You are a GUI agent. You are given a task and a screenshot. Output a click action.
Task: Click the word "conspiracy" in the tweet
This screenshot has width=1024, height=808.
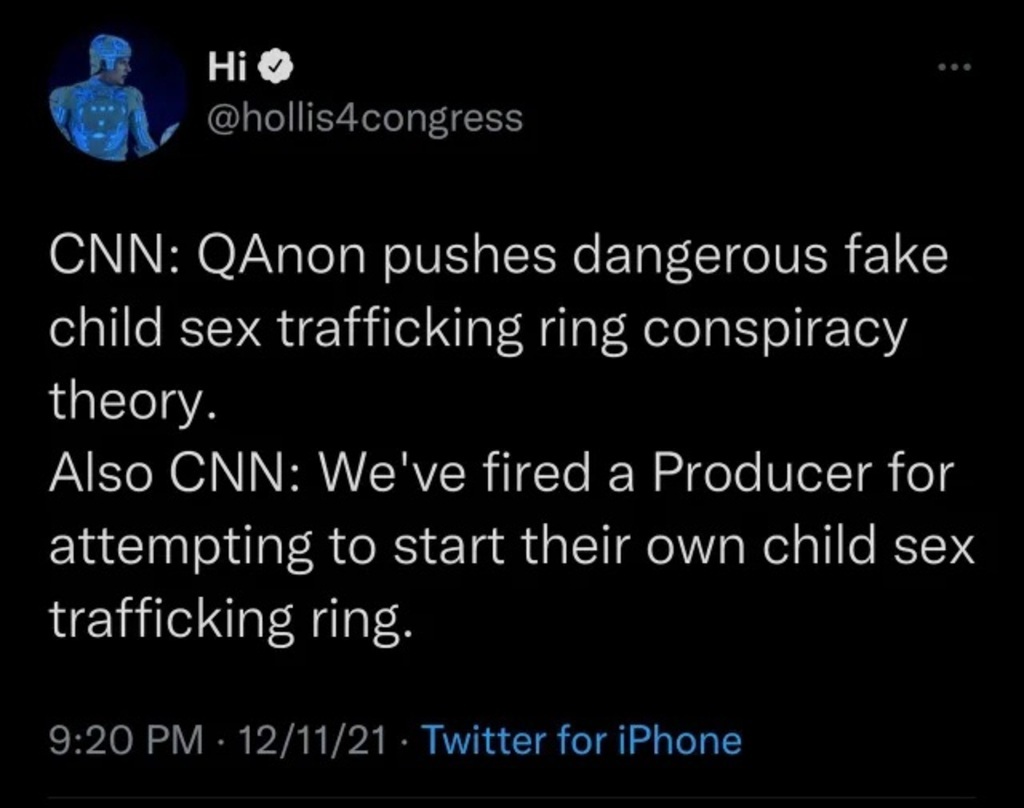pos(773,329)
